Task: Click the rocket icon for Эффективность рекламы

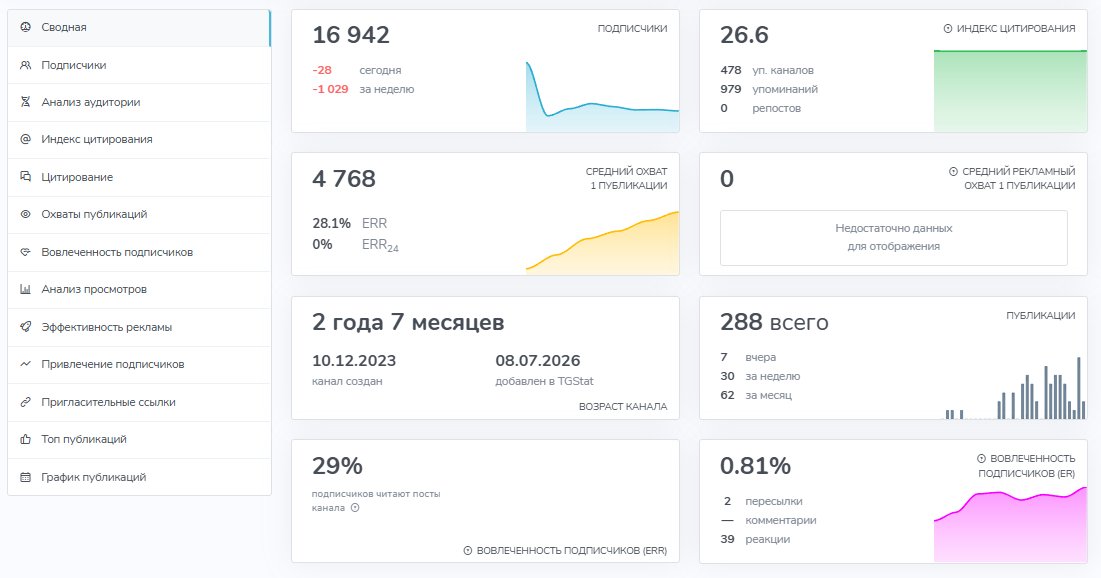Action: coord(25,327)
